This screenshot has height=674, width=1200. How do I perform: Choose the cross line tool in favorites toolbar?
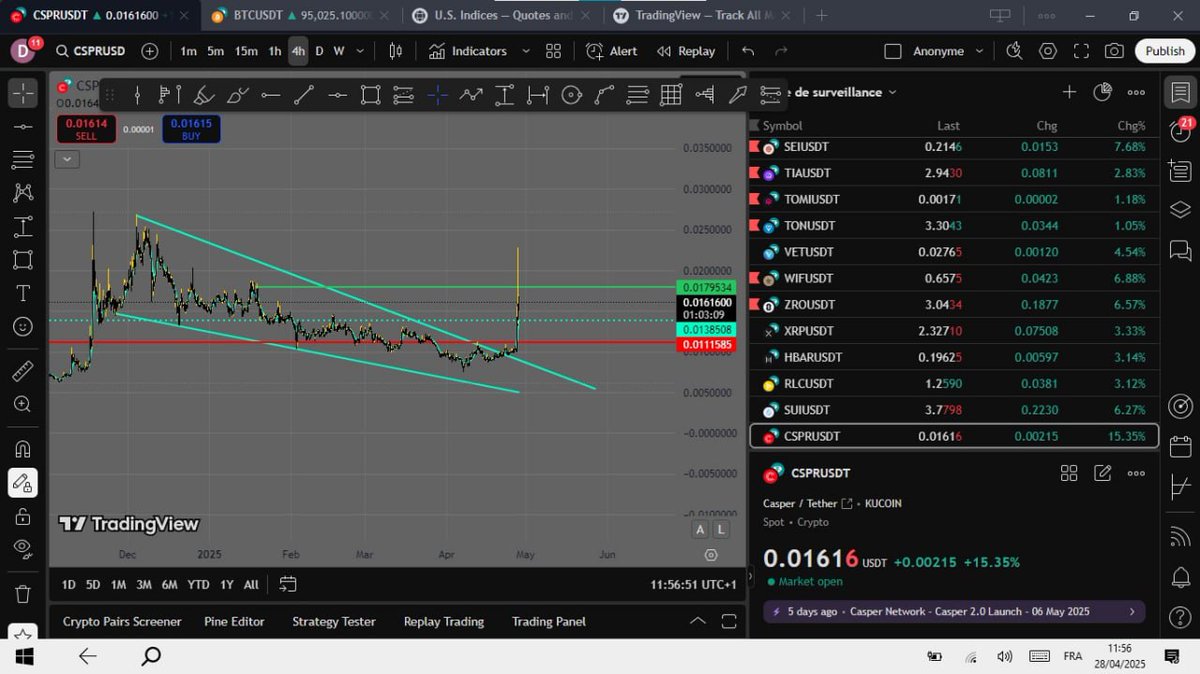[x=437, y=95]
